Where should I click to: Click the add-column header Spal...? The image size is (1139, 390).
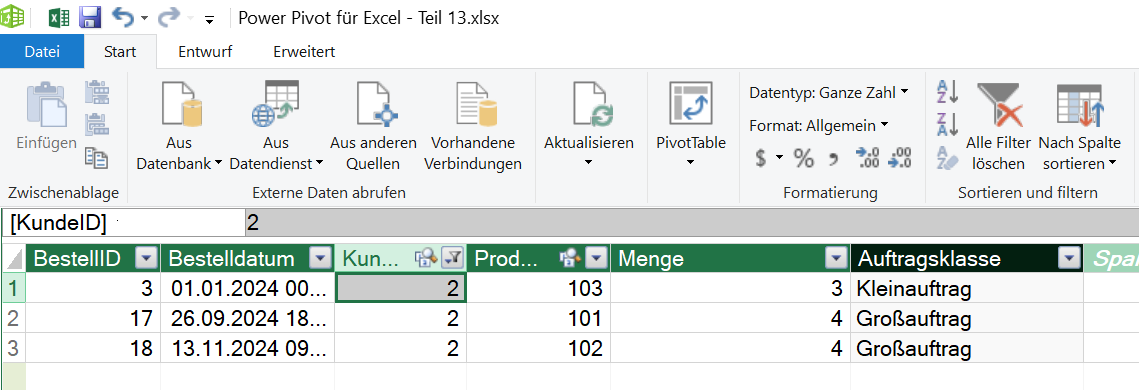[1111, 259]
